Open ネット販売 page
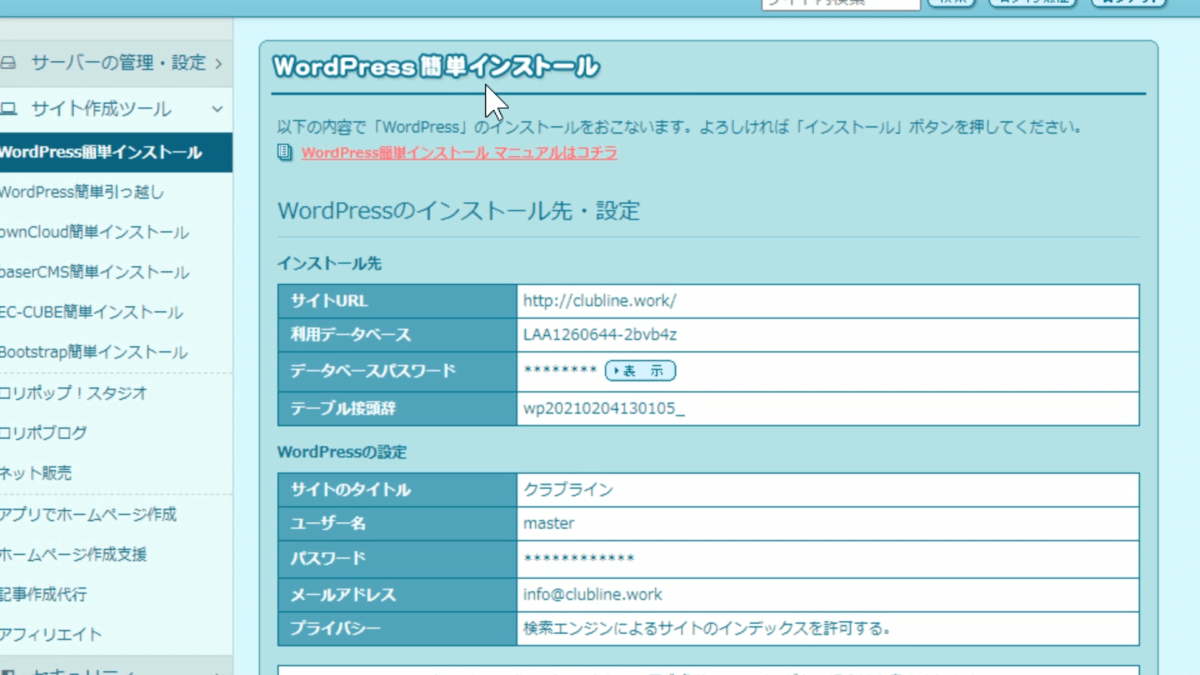Image resolution: width=1200 pixels, height=675 pixels. pyautogui.click(x=36, y=473)
